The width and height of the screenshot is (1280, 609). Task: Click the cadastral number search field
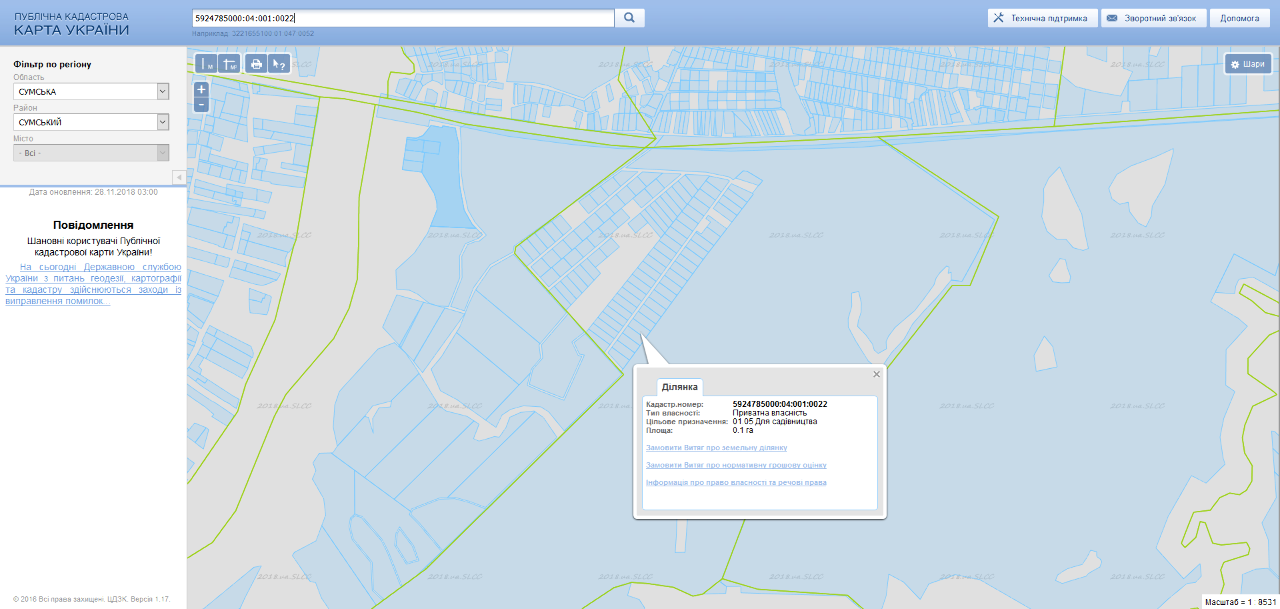(402, 18)
